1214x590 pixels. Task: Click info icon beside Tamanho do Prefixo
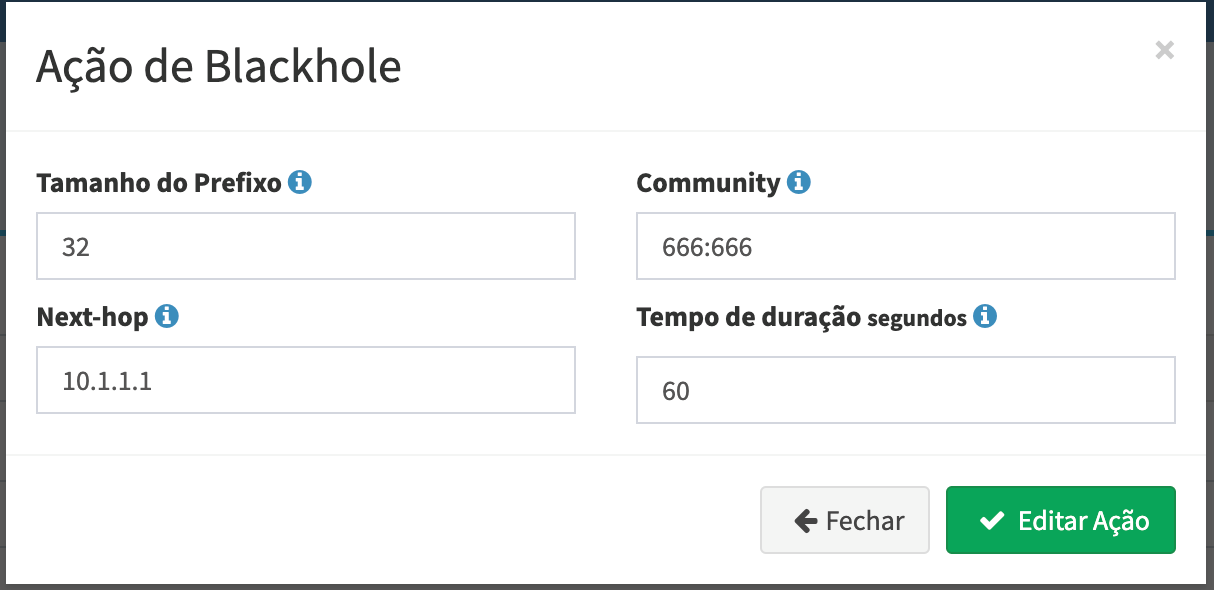point(300,183)
